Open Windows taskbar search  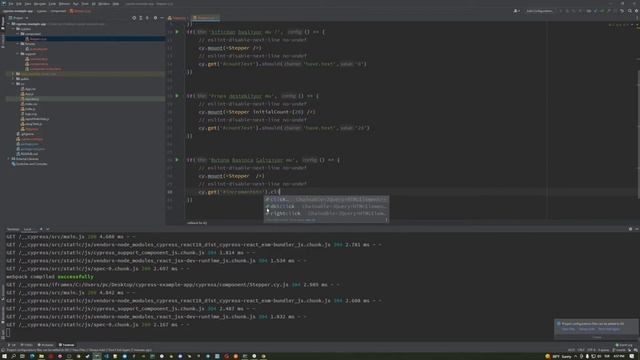[x=13, y=356]
